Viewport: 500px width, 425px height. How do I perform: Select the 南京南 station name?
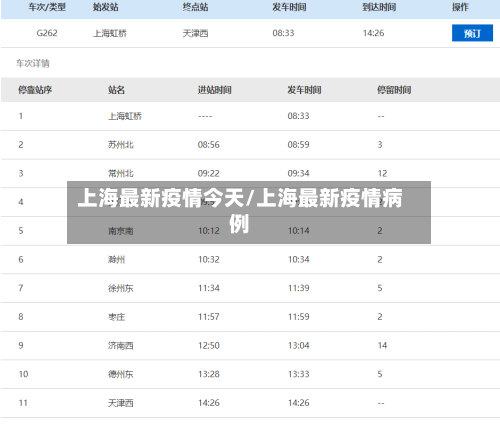coord(121,231)
